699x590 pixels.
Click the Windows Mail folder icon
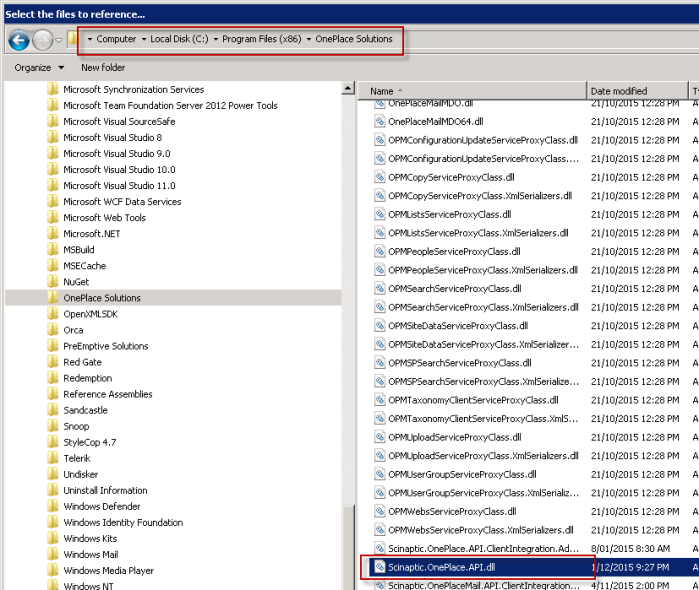click(x=53, y=555)
